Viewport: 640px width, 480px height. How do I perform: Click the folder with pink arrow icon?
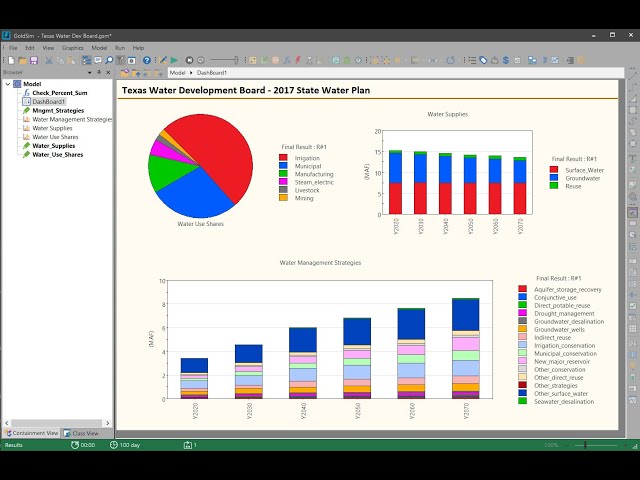click(x=124, y=73)
